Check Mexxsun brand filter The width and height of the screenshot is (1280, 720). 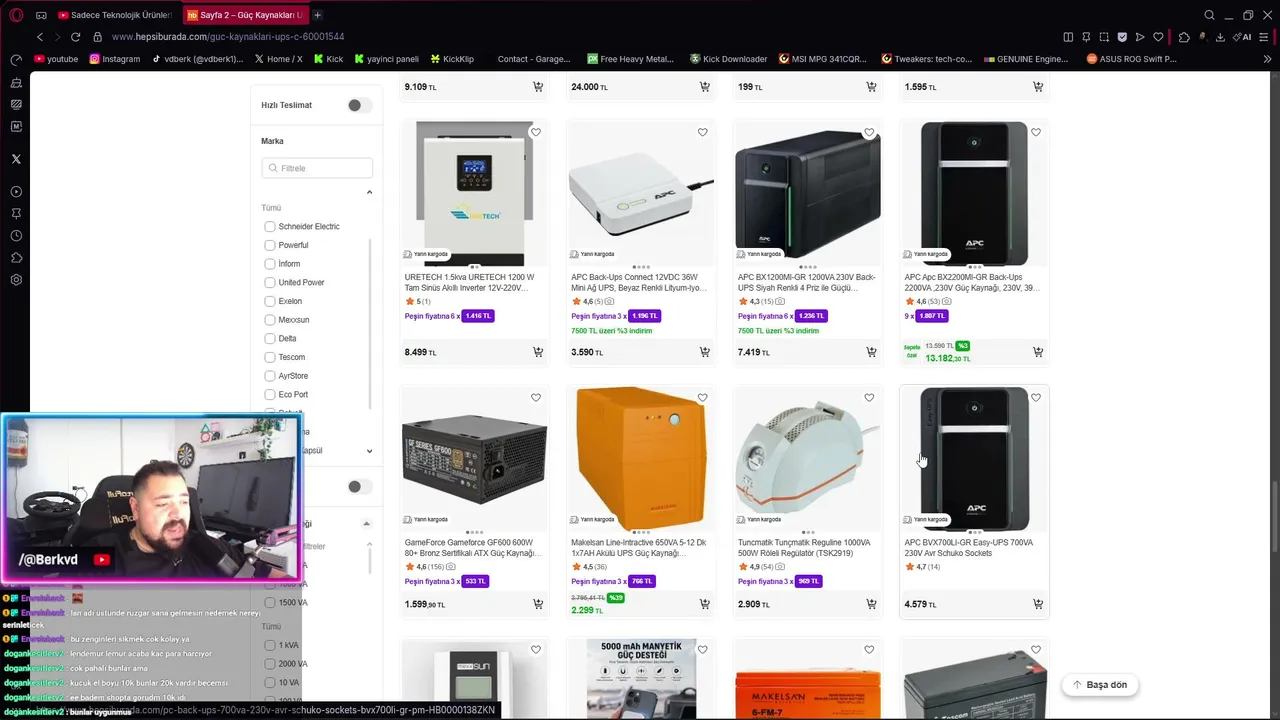pos(270,320)
